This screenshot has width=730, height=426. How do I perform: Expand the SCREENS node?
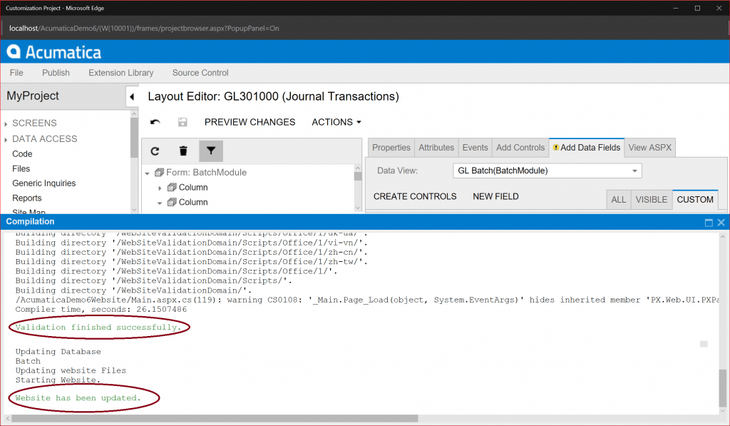[6, 124]
